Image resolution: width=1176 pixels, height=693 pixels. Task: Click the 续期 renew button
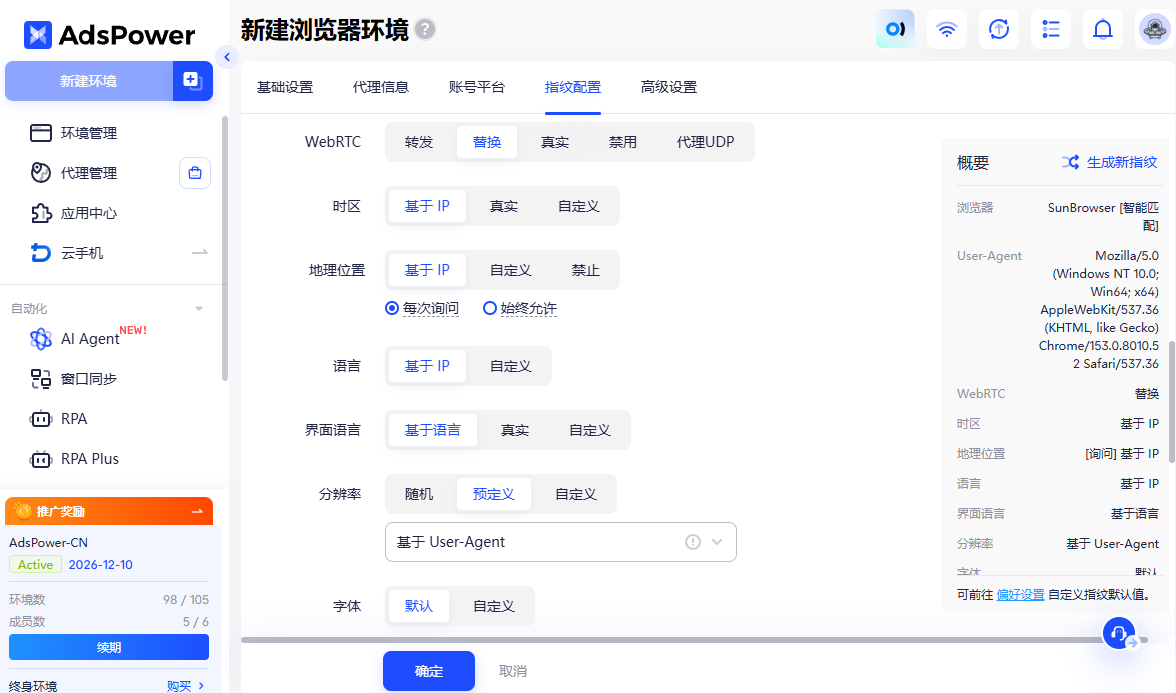[109, 647]
